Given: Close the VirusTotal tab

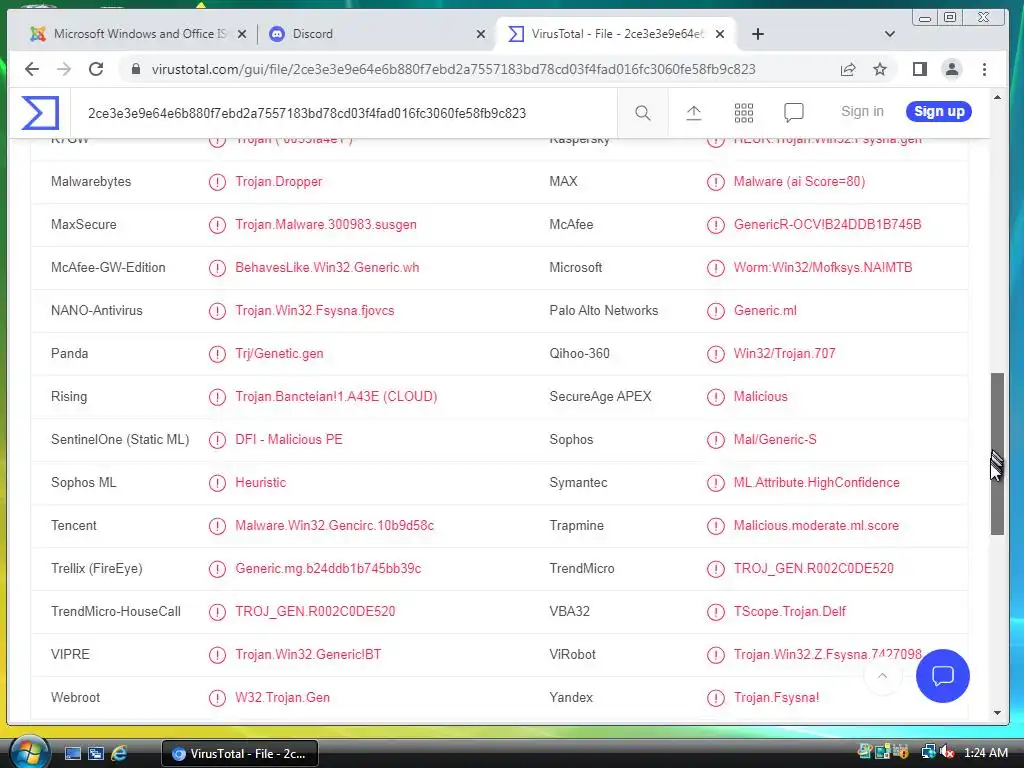Looking at the screenshot, I should 720,34.
